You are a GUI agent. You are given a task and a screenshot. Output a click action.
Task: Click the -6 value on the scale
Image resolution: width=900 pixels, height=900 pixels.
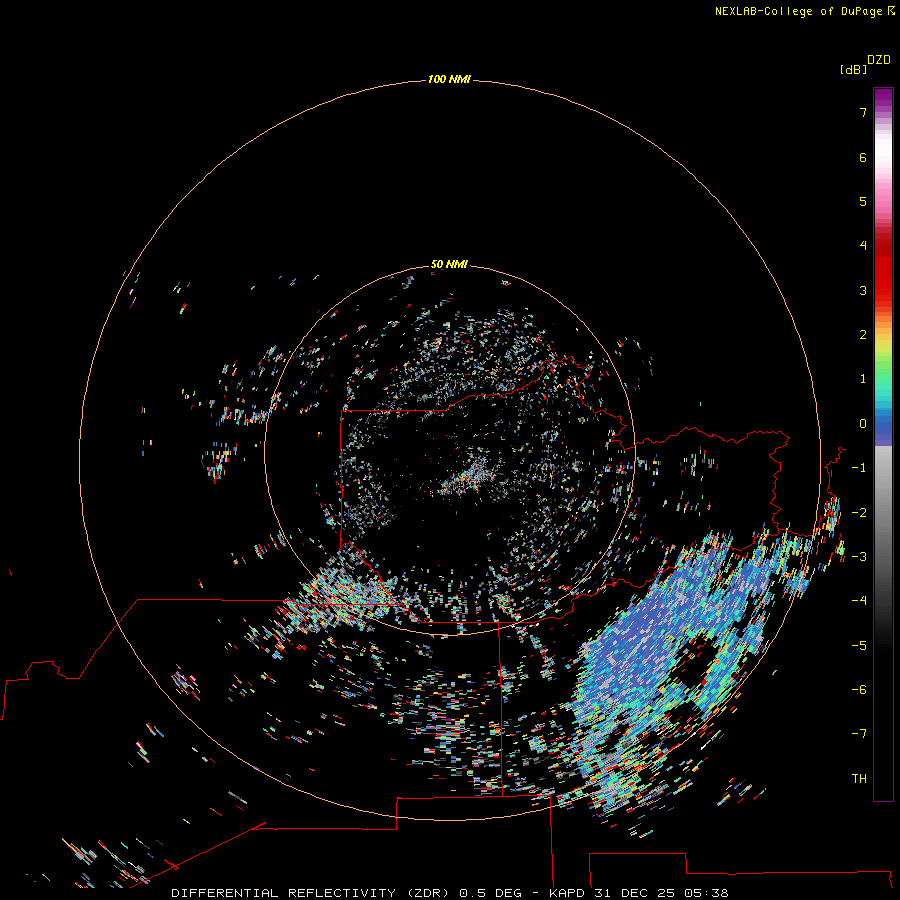click(x=859, y=690)
